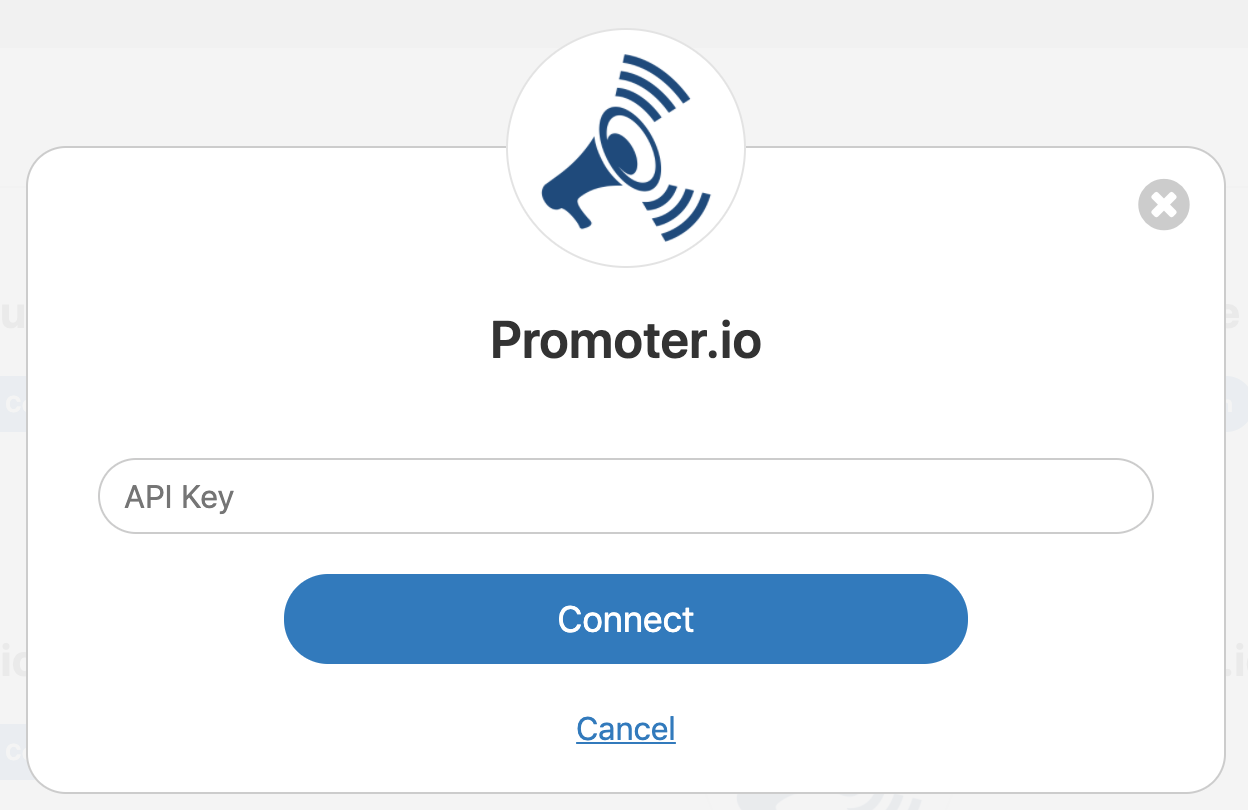Choose the underlined Cancel text
The image size is (1248, 810).
pyautogui.click(x=626, y=729)
